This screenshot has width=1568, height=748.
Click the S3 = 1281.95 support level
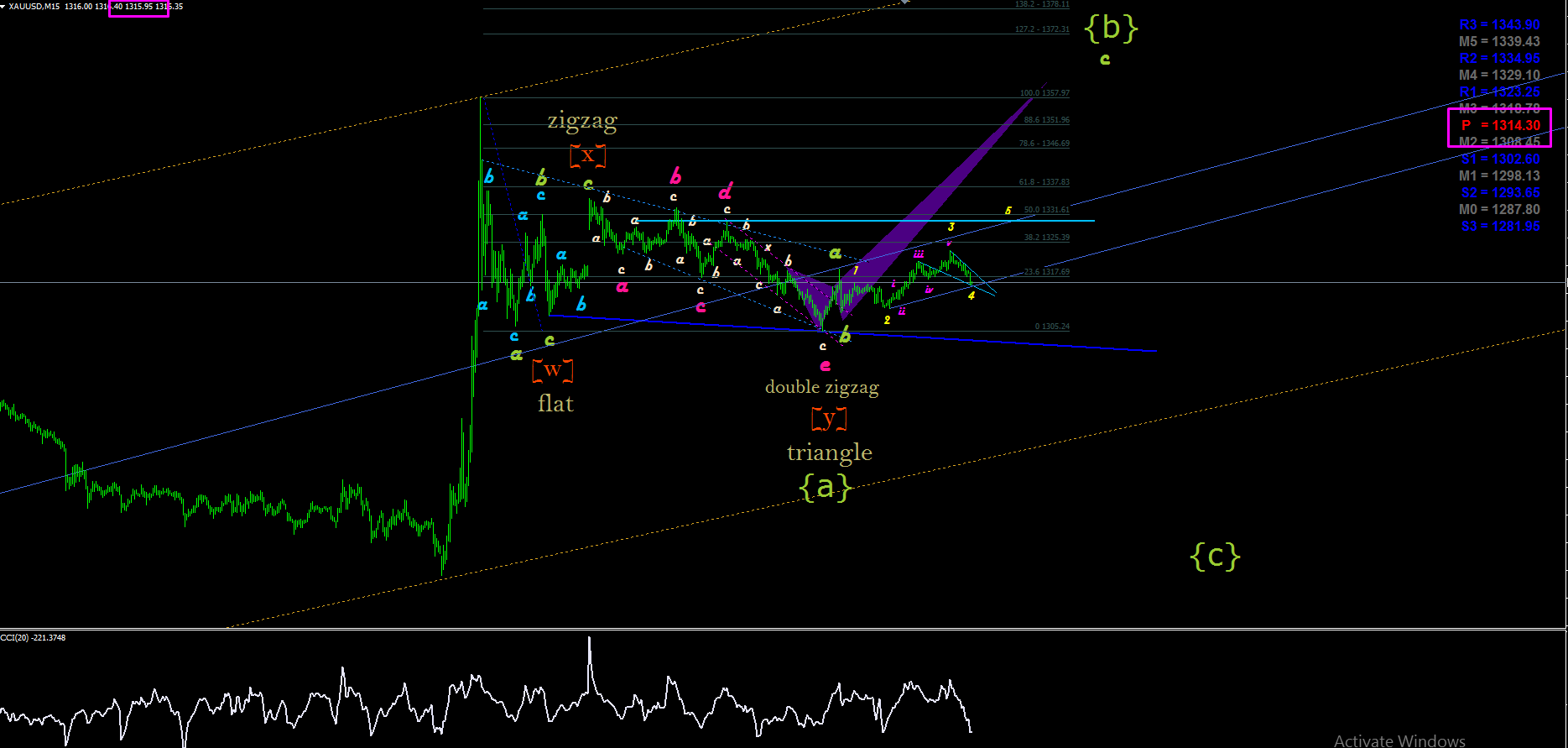pos(1500,226)
